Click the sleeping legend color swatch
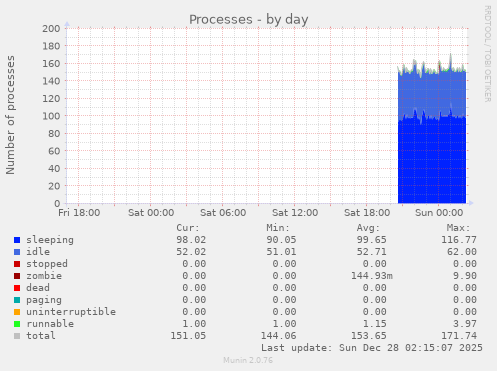497x371 pixels. click(x=17, y=240)
